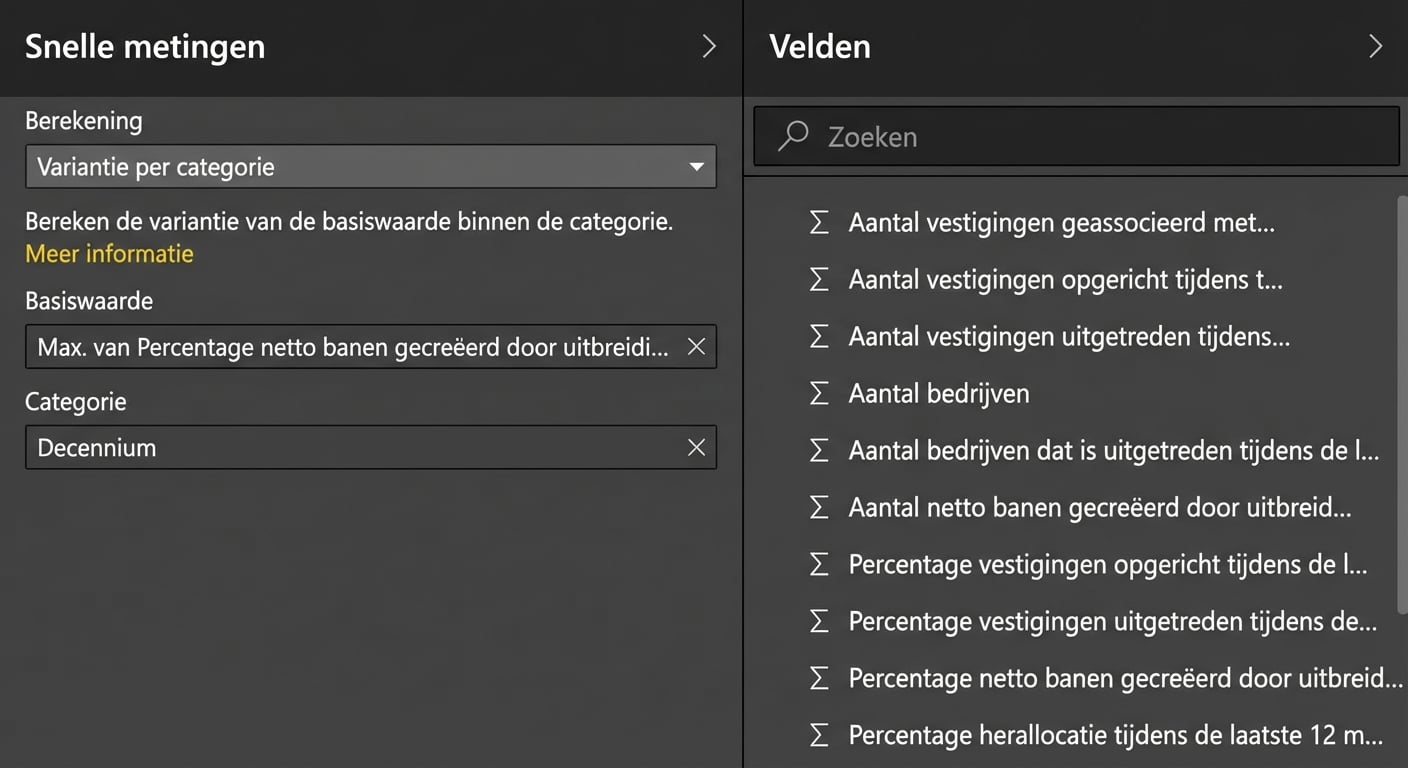Click the Velden list vertical scrollbar
Image resolution: width=1408 pixels, height=768 pixels.
coord(1401,400)
